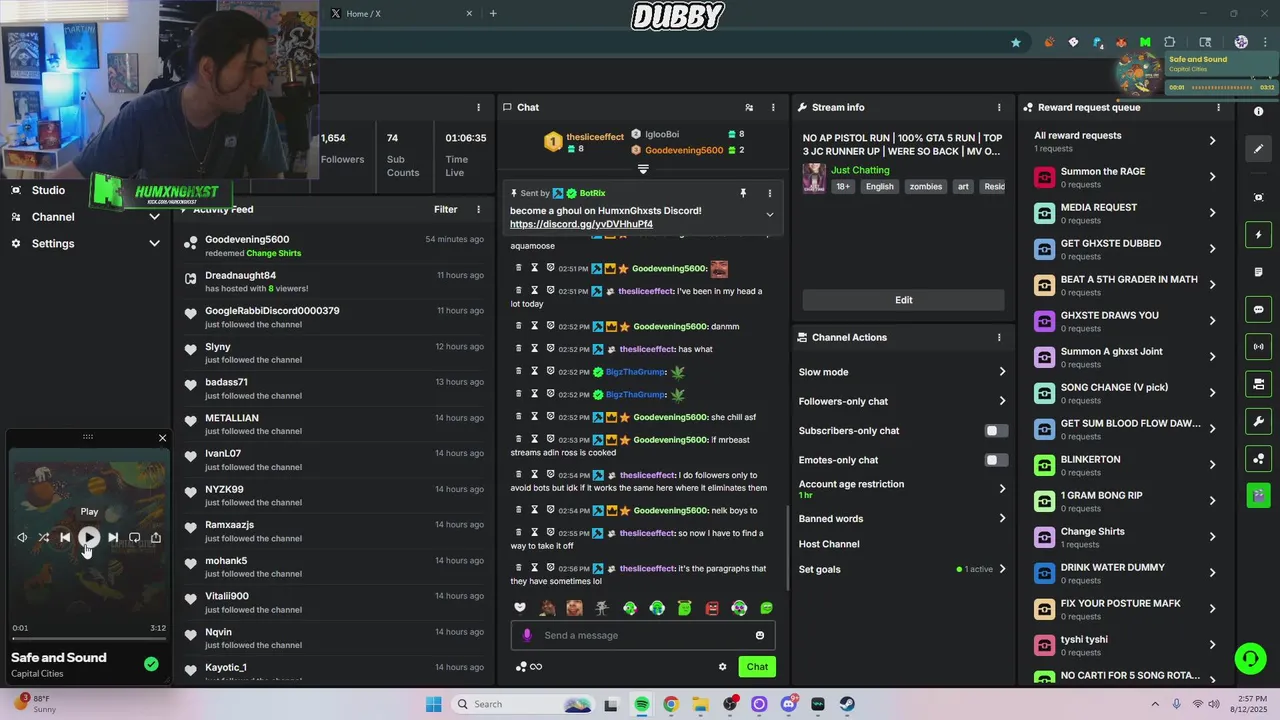Skip to next track in mini player

point(113,537)
